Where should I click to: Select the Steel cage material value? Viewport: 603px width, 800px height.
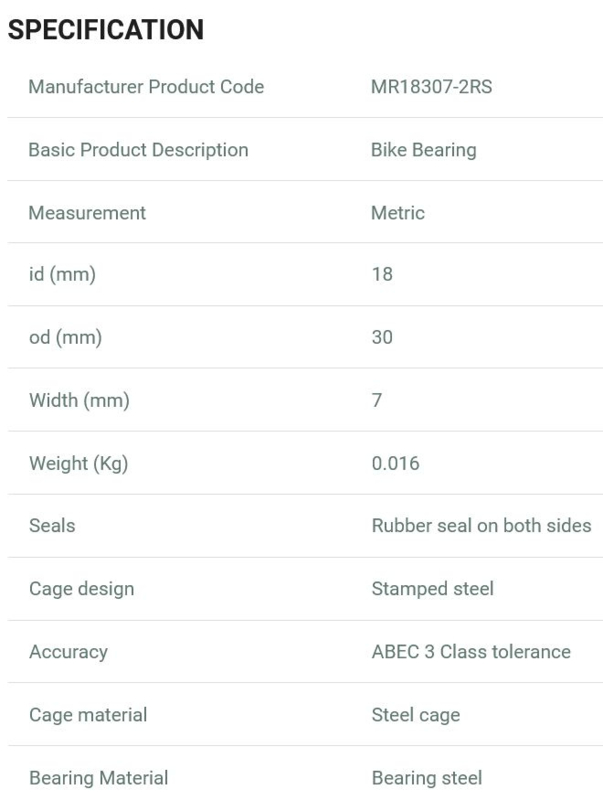[x=416, y=715]
